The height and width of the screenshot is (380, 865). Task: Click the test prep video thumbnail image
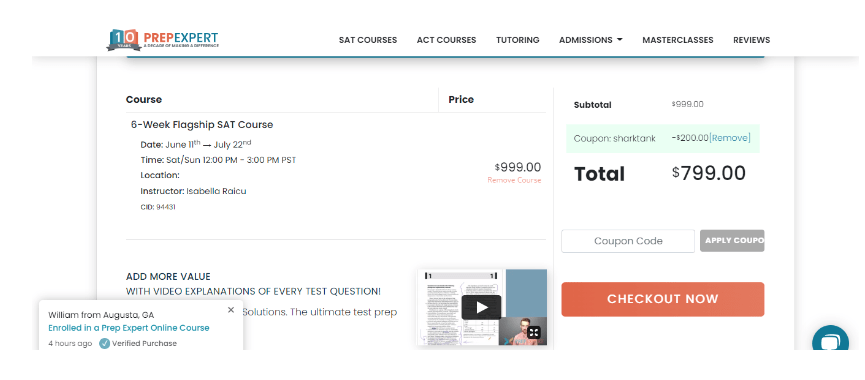click(482, 307)
